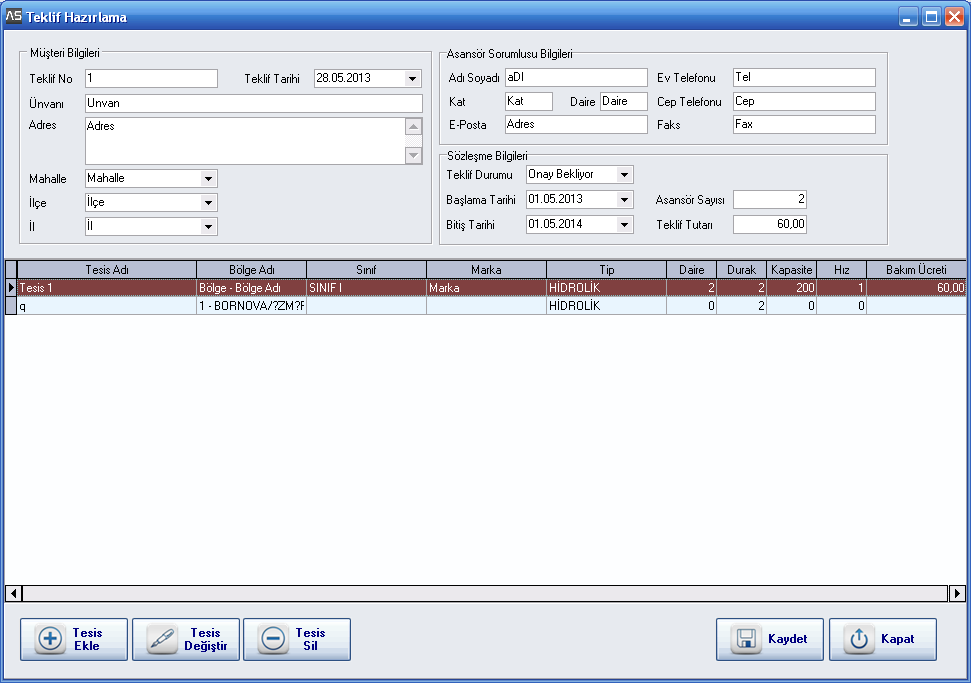The width and height of the screenshot is (971, 683).
Task: Open the Bitiş Tarihi date picker
Action: (x=624, y=224)
